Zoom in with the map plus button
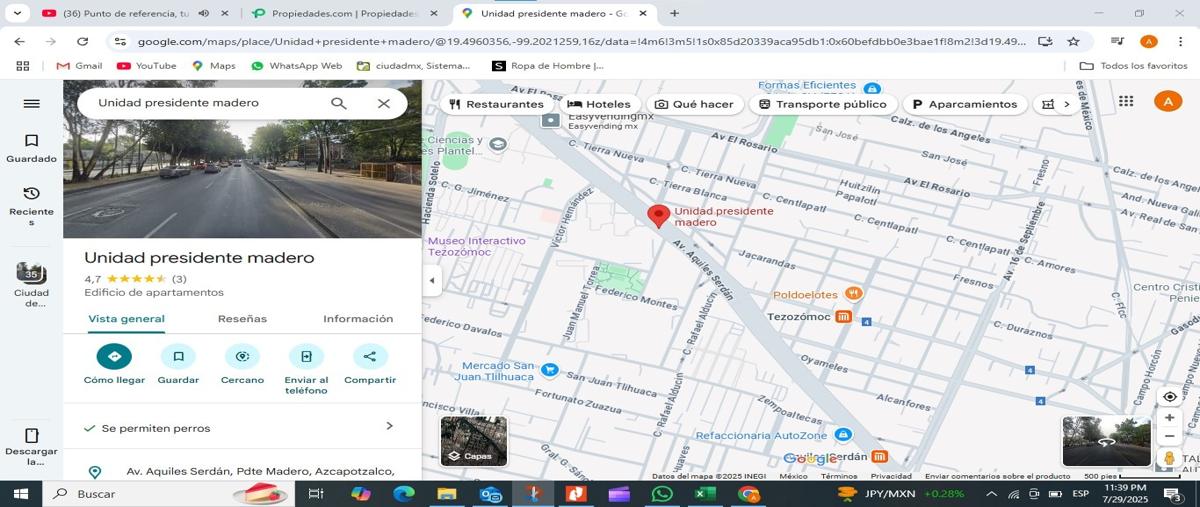Image resolution: width=1200 pixels, height=507 pixels. point(1169,418)
